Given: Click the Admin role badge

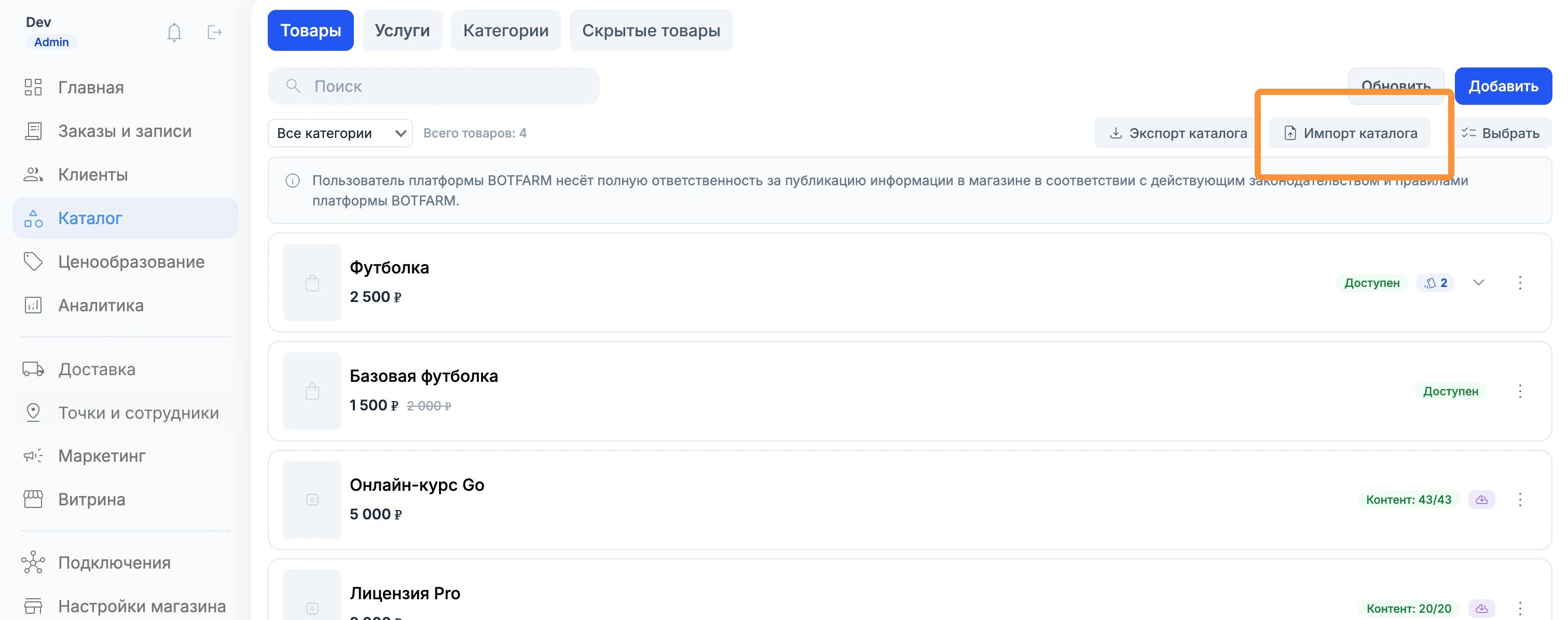Looking at the screenshot, I should (51, 42).
